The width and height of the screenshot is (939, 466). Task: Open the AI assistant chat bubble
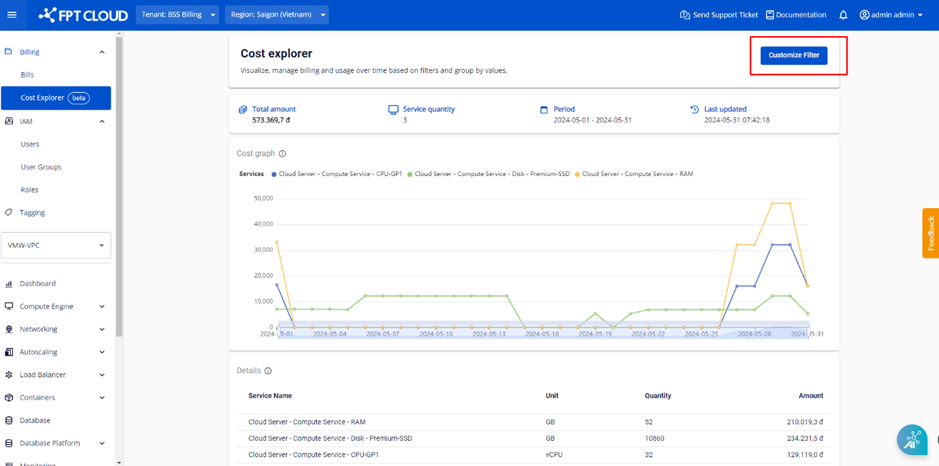[x=911, y=440]
